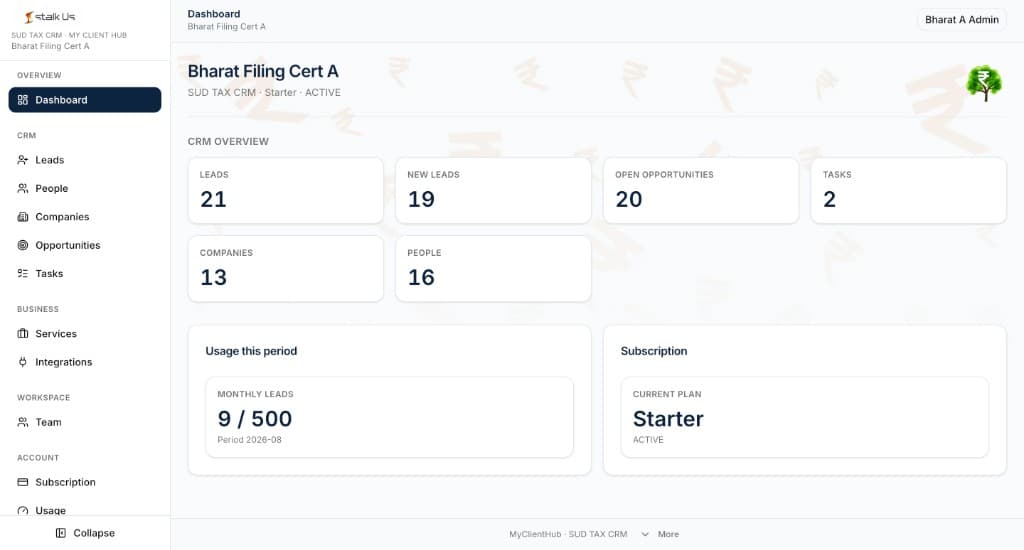This screenshot has height=550, width=1024.
Task: Click the Companies building icon
Action: (x=23, y=217)
